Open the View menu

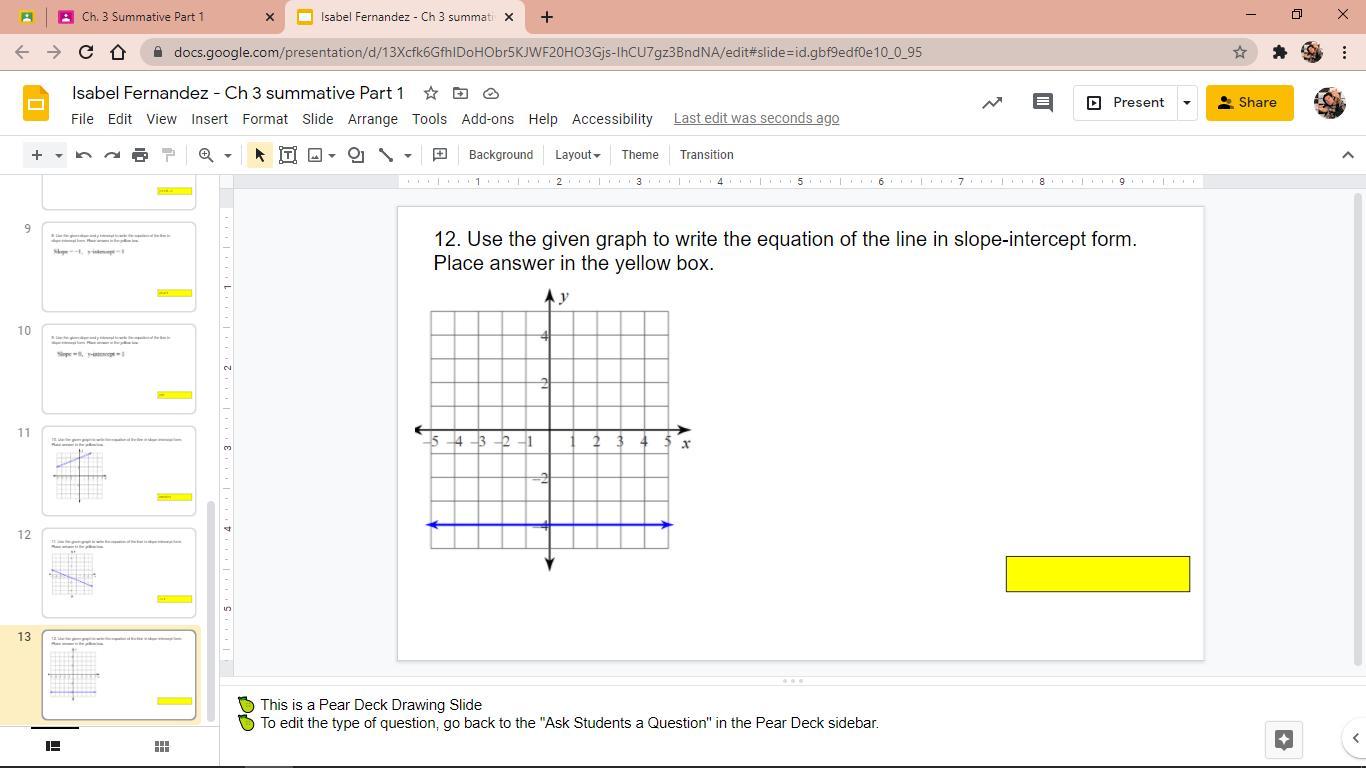click(161, 119)
